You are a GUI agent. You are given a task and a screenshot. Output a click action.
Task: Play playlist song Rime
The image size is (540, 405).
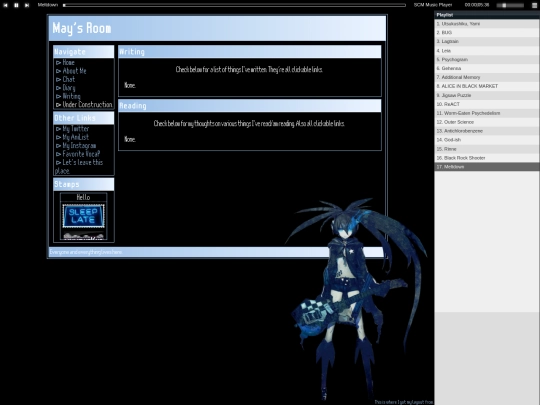487,149
